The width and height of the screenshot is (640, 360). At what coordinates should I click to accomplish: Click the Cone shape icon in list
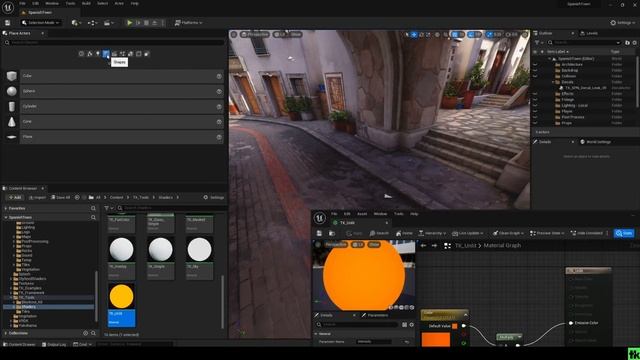[x=11, y=122]
